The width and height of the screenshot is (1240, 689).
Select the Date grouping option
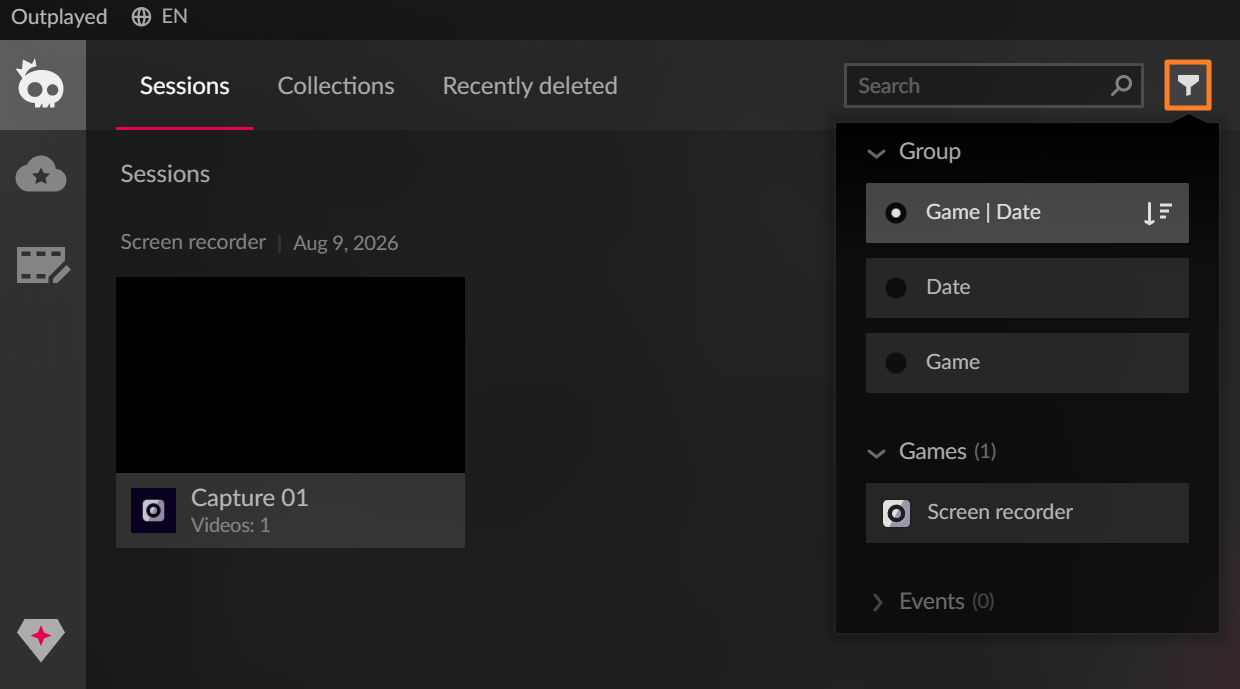coord(1027,288)
